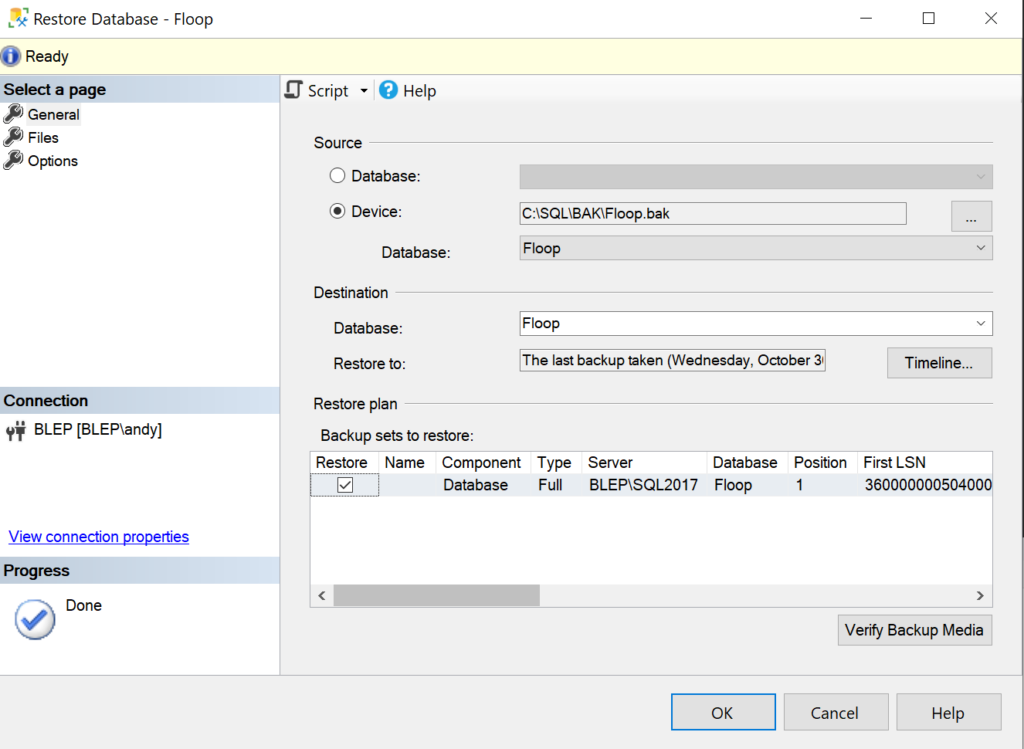Cancel the restore dialog
Viewport: 1024px width, 749px height.
(835, 712)
